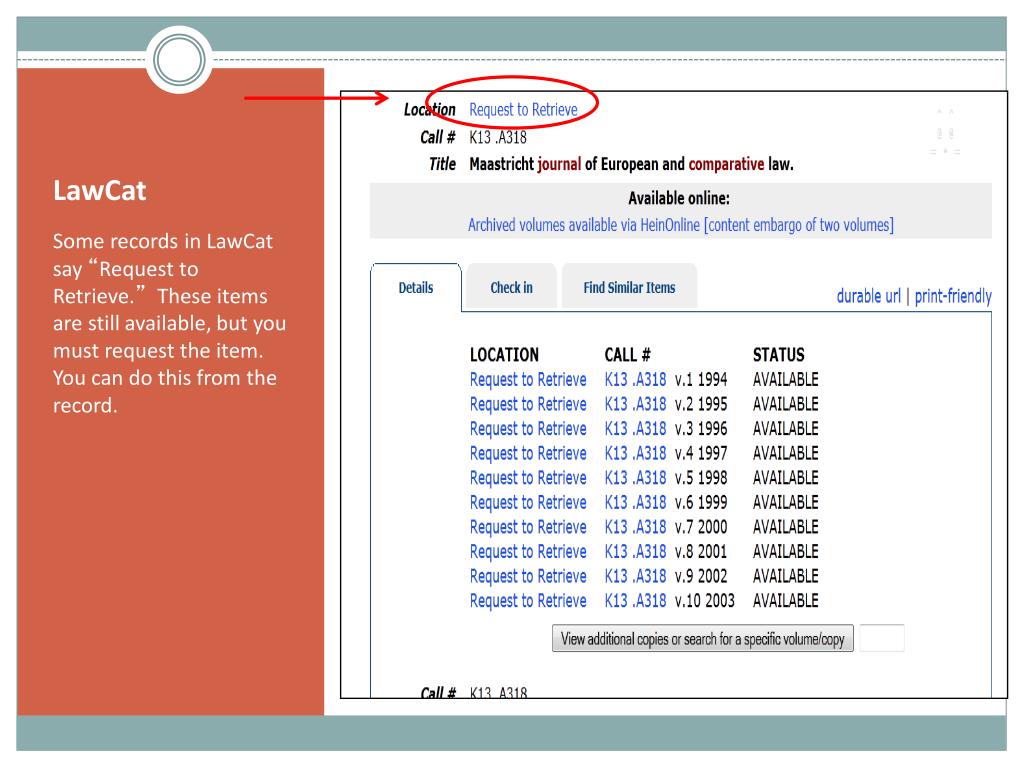The width and height of the screenshot is (1024, 768).
Task: Click the Available online: heading
Action: [679, 199]
